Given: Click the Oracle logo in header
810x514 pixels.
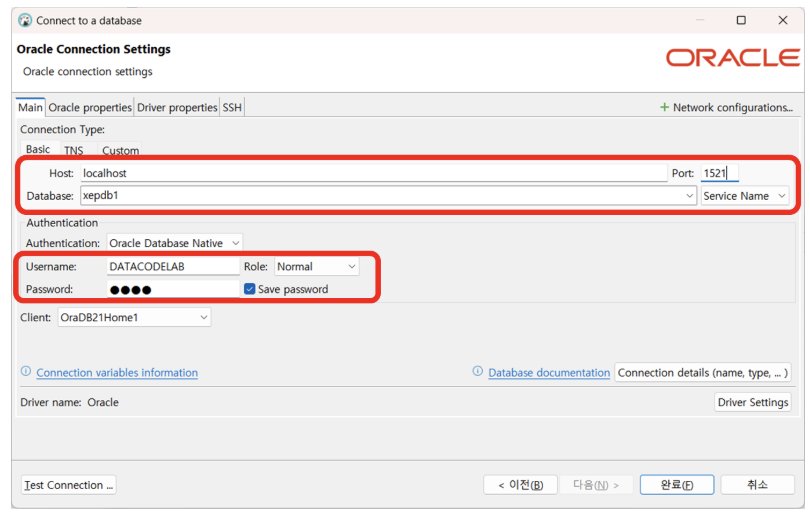Looking at the screenshot, I should pyautogui.click(x=732, y=58).
